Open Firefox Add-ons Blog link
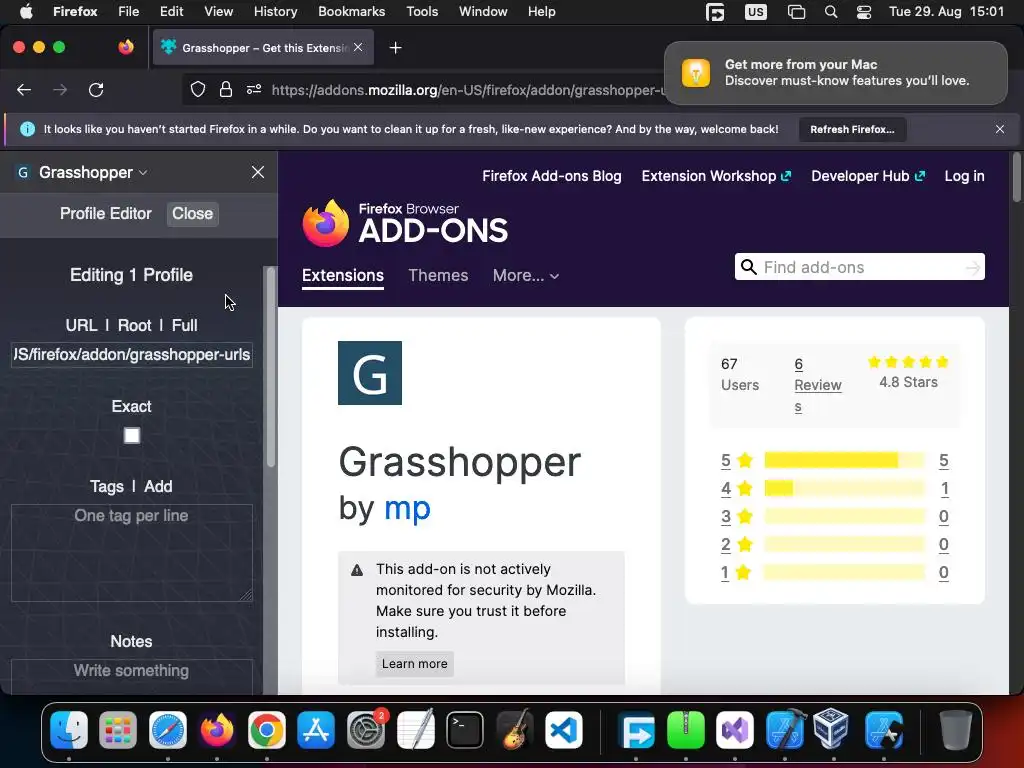 [x=552, y=176]
